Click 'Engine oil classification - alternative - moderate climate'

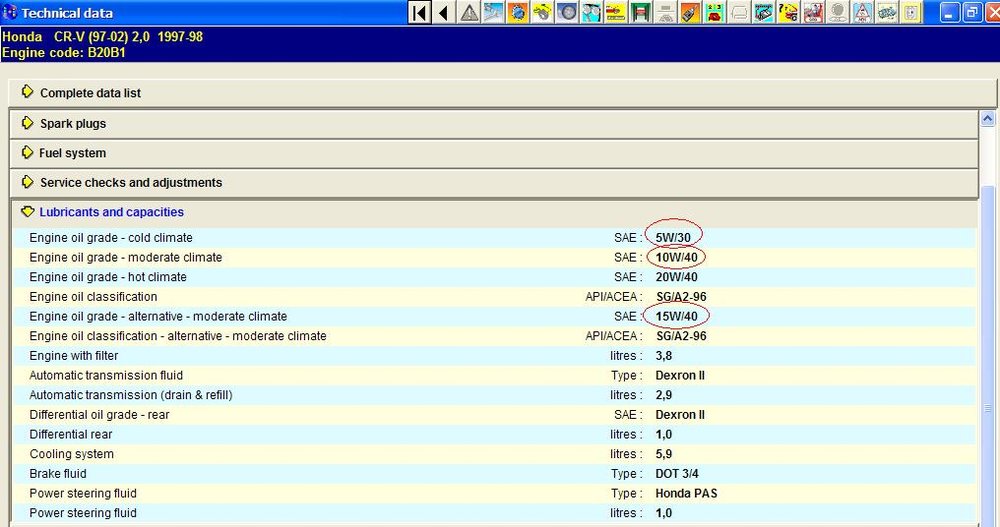point(178,336)
